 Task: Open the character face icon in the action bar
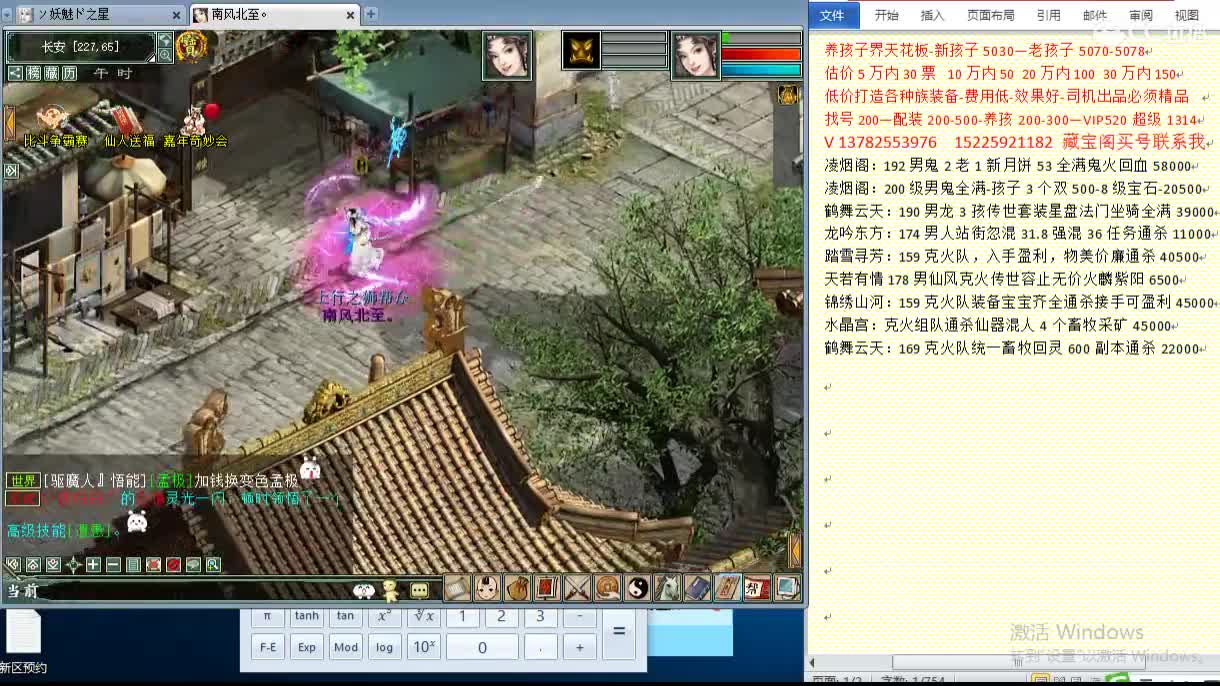[x=487, y=588]
